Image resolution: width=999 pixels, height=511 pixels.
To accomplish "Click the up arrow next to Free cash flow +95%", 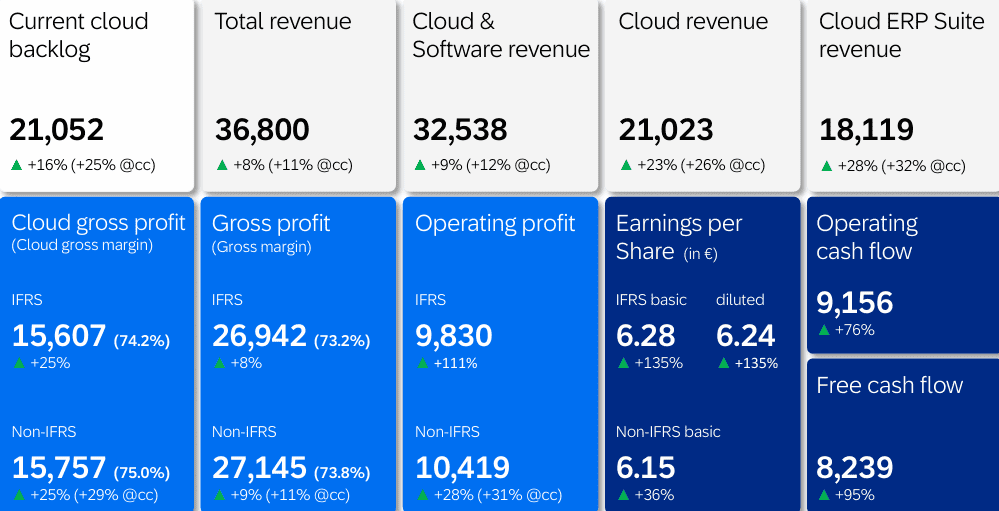I will (824, 495).
